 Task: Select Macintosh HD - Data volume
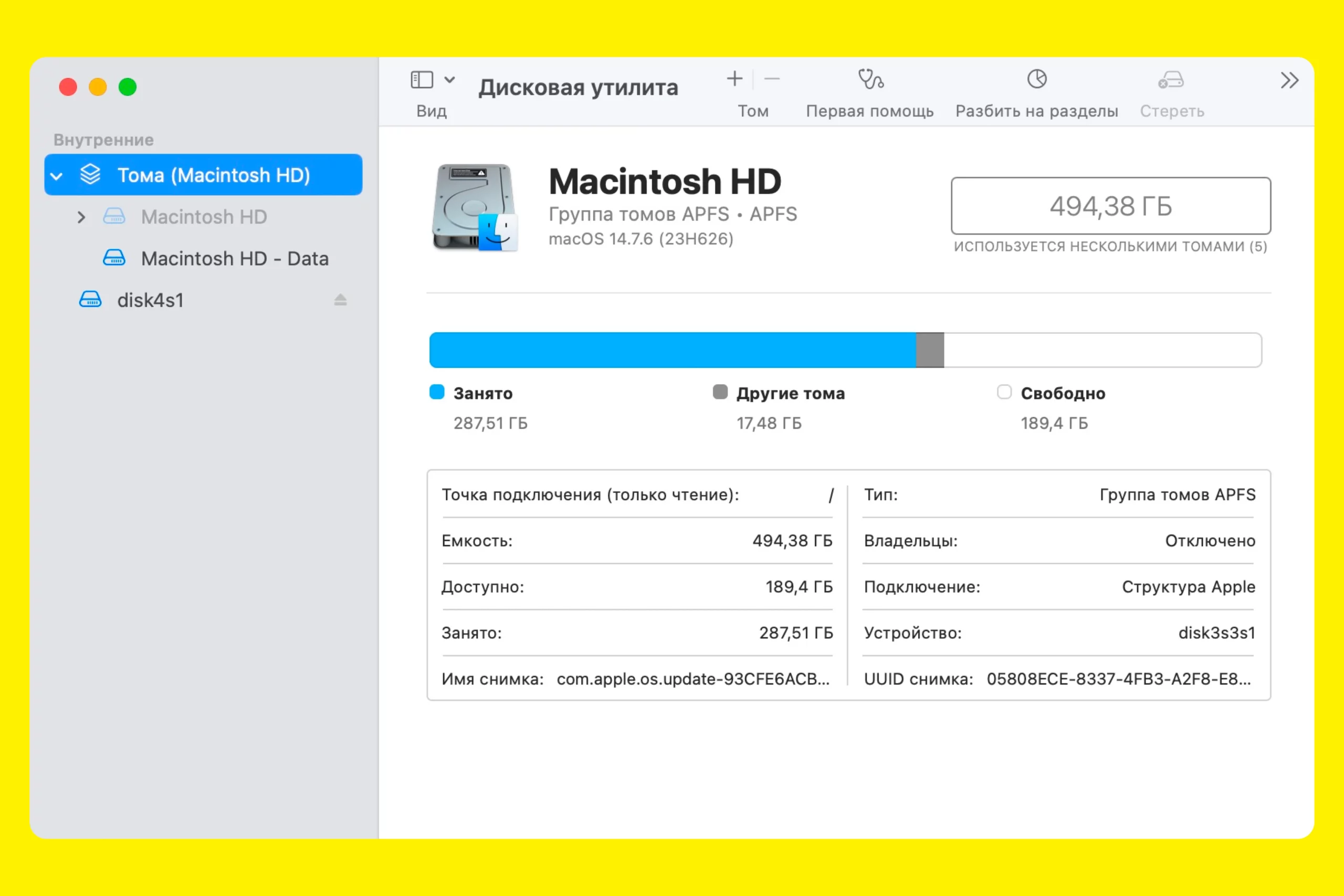point(234,258)
